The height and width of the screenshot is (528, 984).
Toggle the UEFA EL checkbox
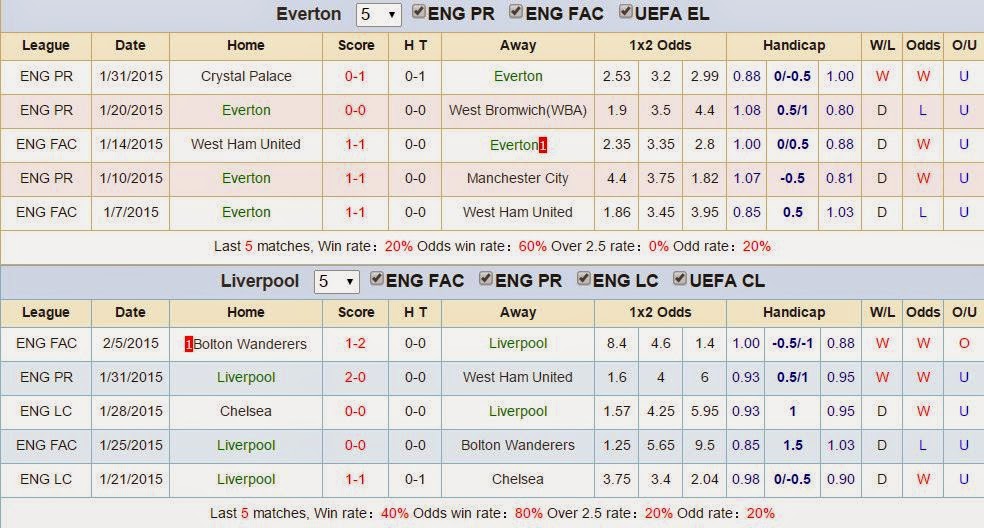pyautogui.click(x=626, y=11)
